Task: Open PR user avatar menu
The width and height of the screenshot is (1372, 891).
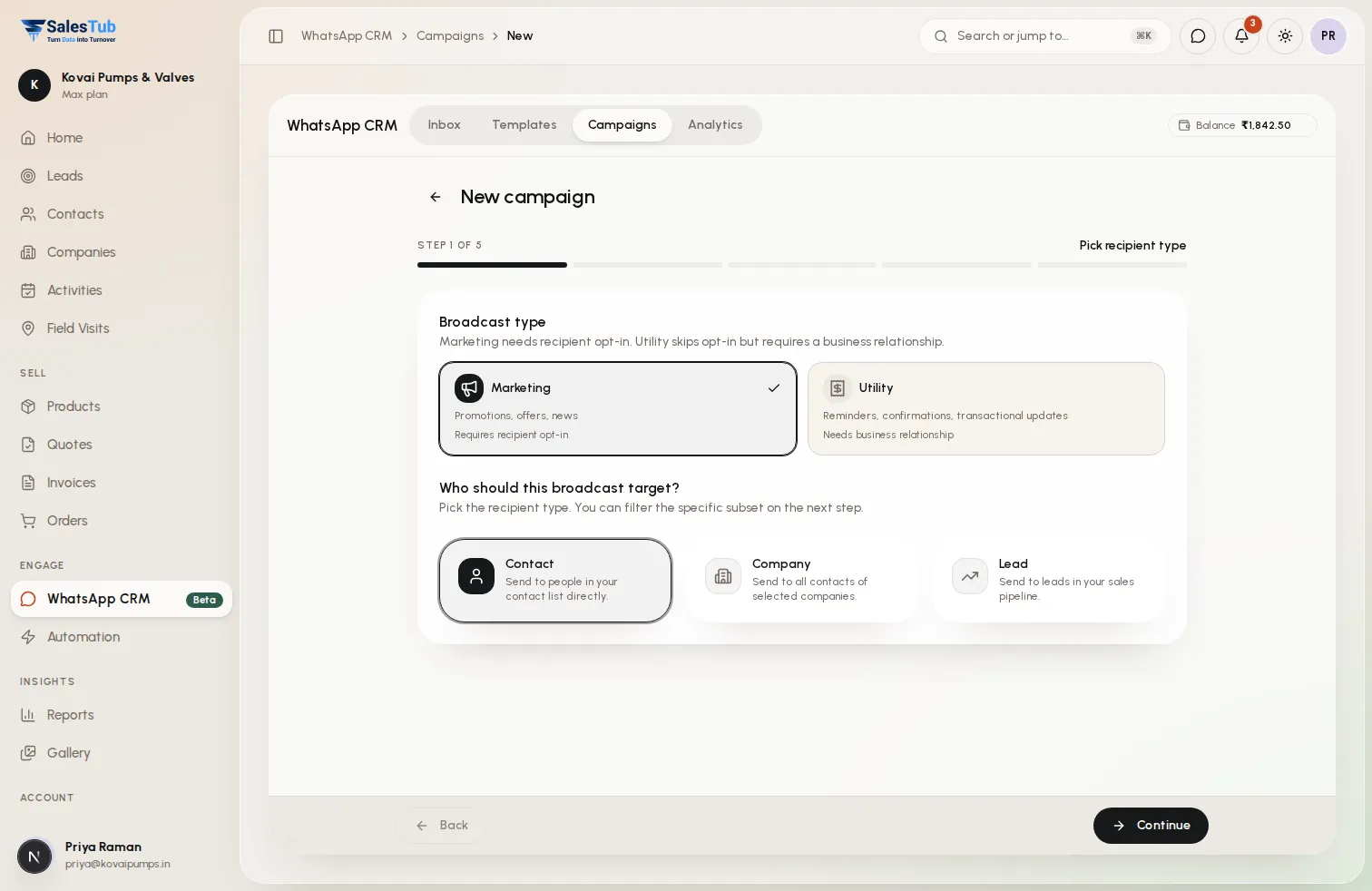Action: (x=1328, y=36)
